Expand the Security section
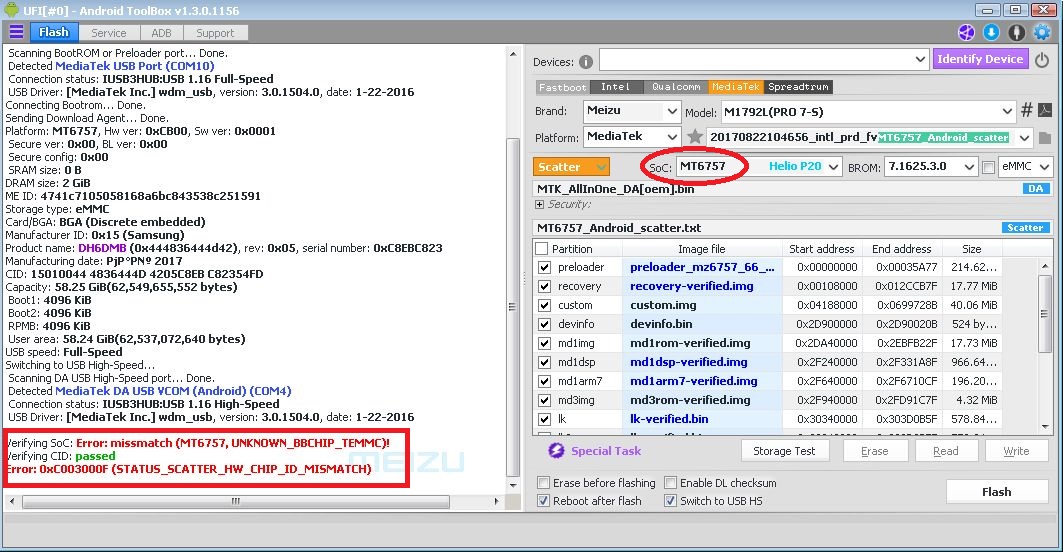Image resolution: width=1063 pixels, height=552 pixels. [539, 204]
